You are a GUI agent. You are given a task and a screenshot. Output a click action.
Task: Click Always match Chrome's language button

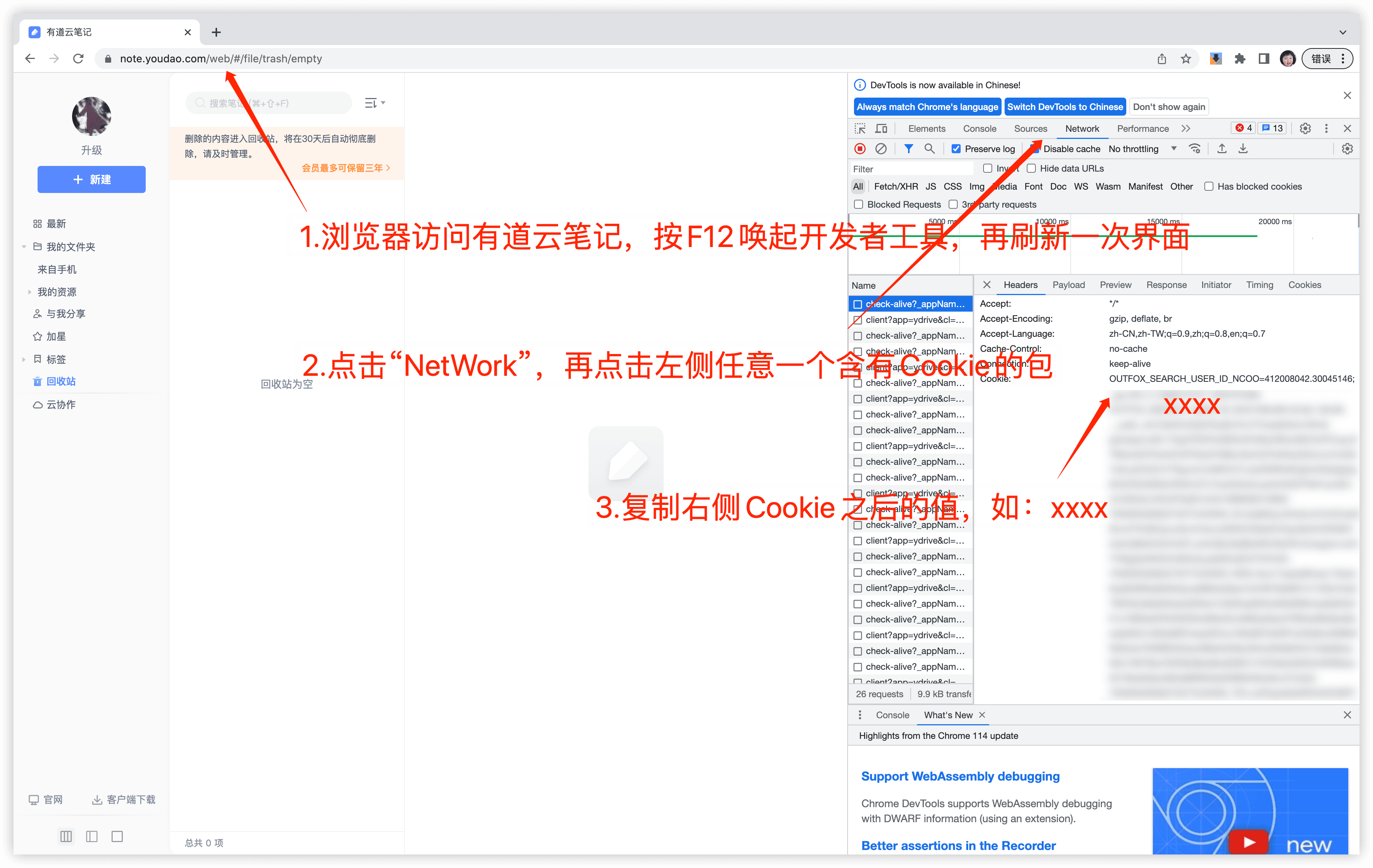(927, 107)
